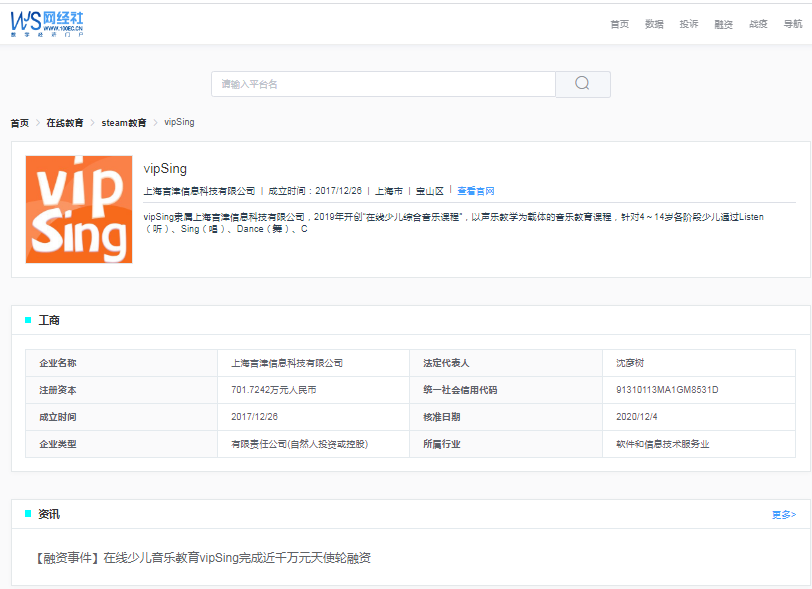Click 上海市 in the company header line
Screen dimensions: 812x589
388,191
